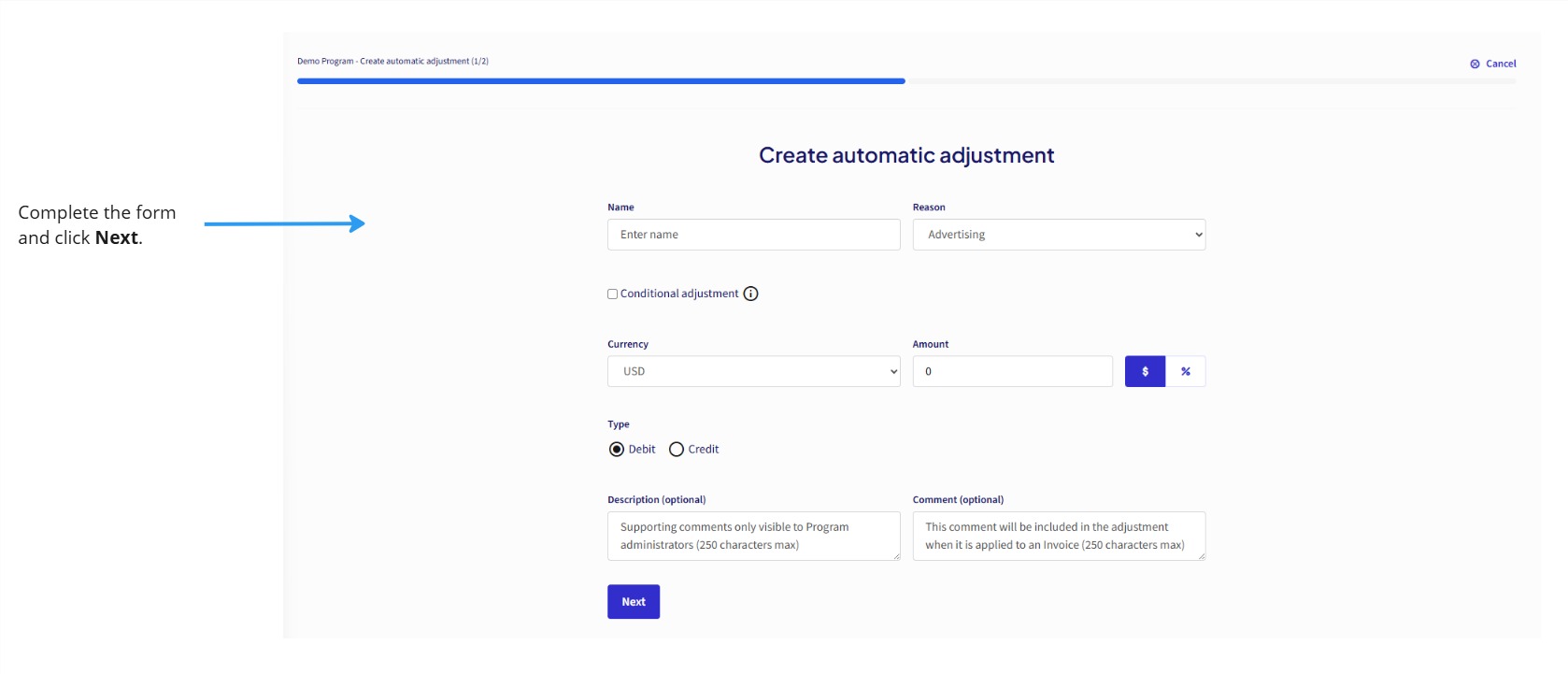Click the 'Comment (optional)' label
Viewport: 1568px width, 674px height.
958,500
